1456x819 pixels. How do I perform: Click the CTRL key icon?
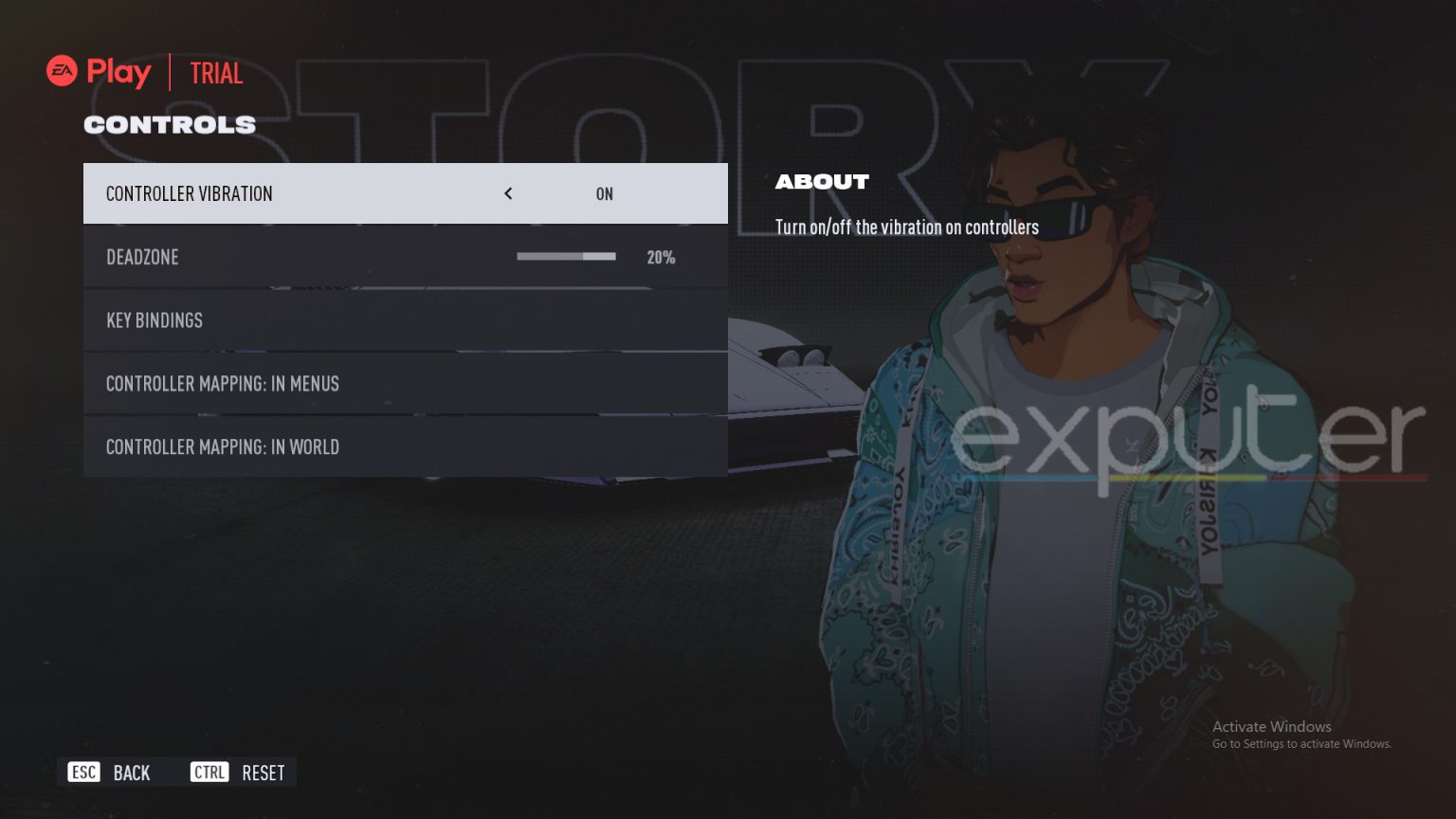pyautogui.click(x=209, y=773)
